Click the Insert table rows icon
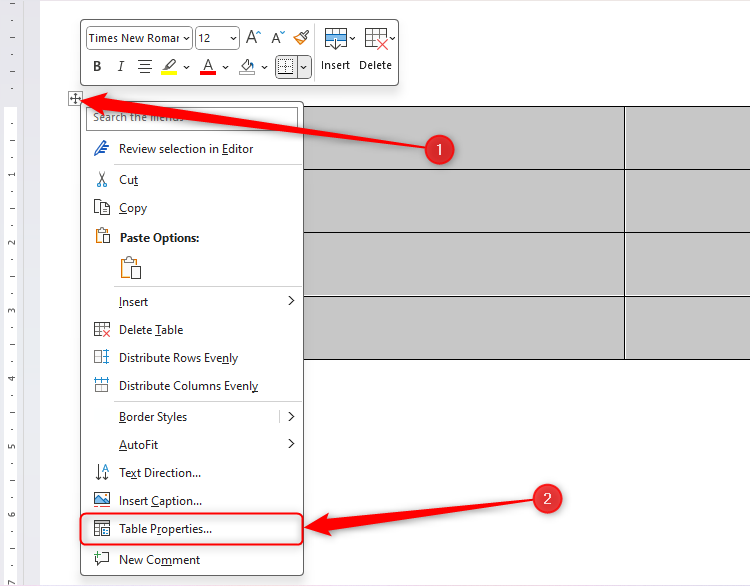Viewport: 750px width, 586px height. coord(336,38)
